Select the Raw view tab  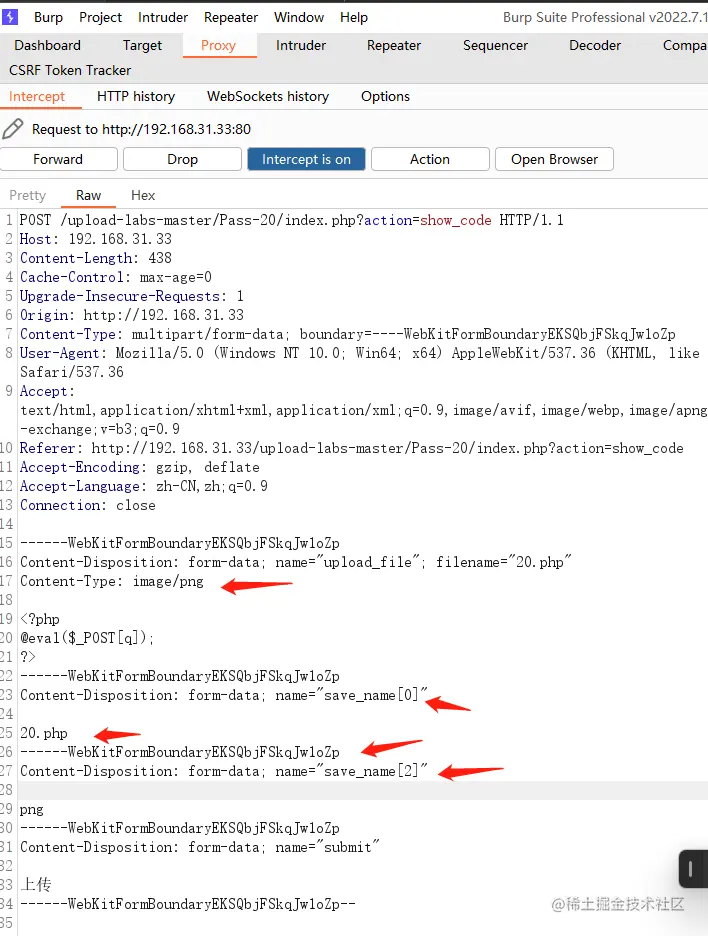[x=88, y=195]
